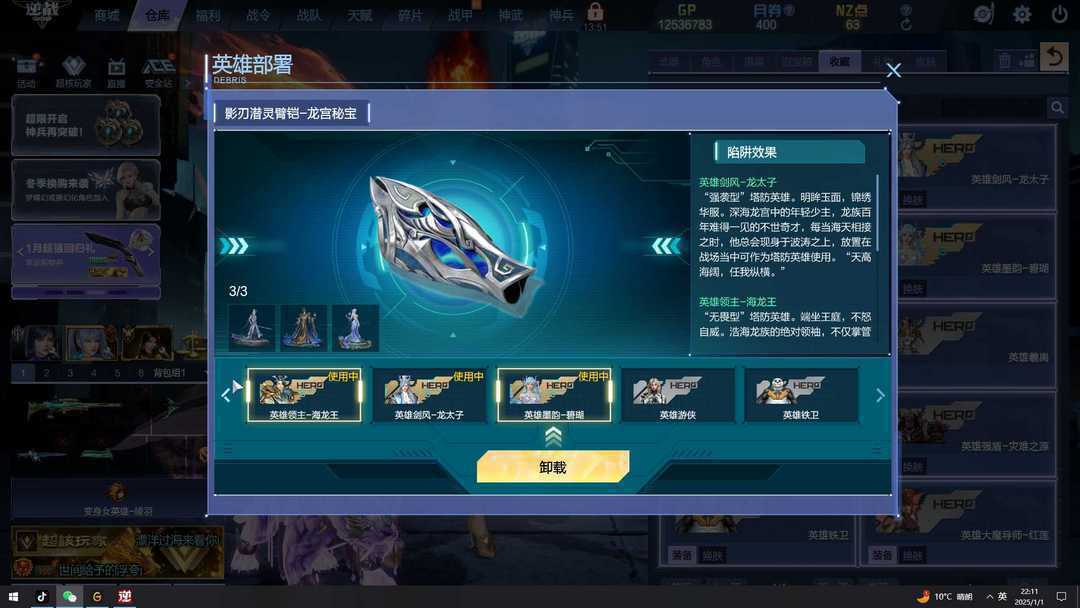Click the Windows Start button

13,596
